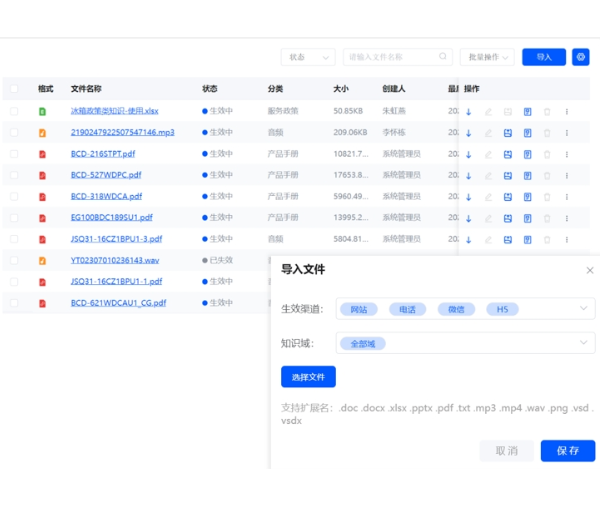Open the 状态 filter dropdown

(x=307, y=57)
